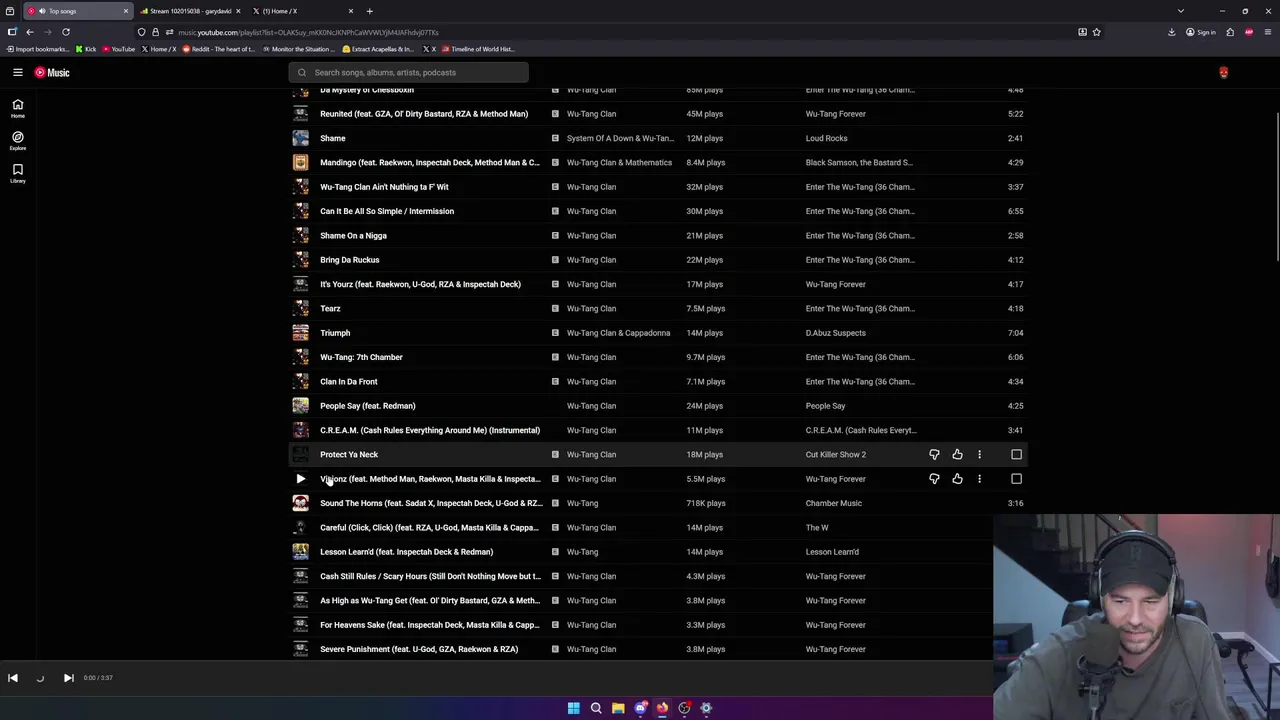Click the browser address bar
Viewport: 1280px width, 720px height.
pos(620,32)
